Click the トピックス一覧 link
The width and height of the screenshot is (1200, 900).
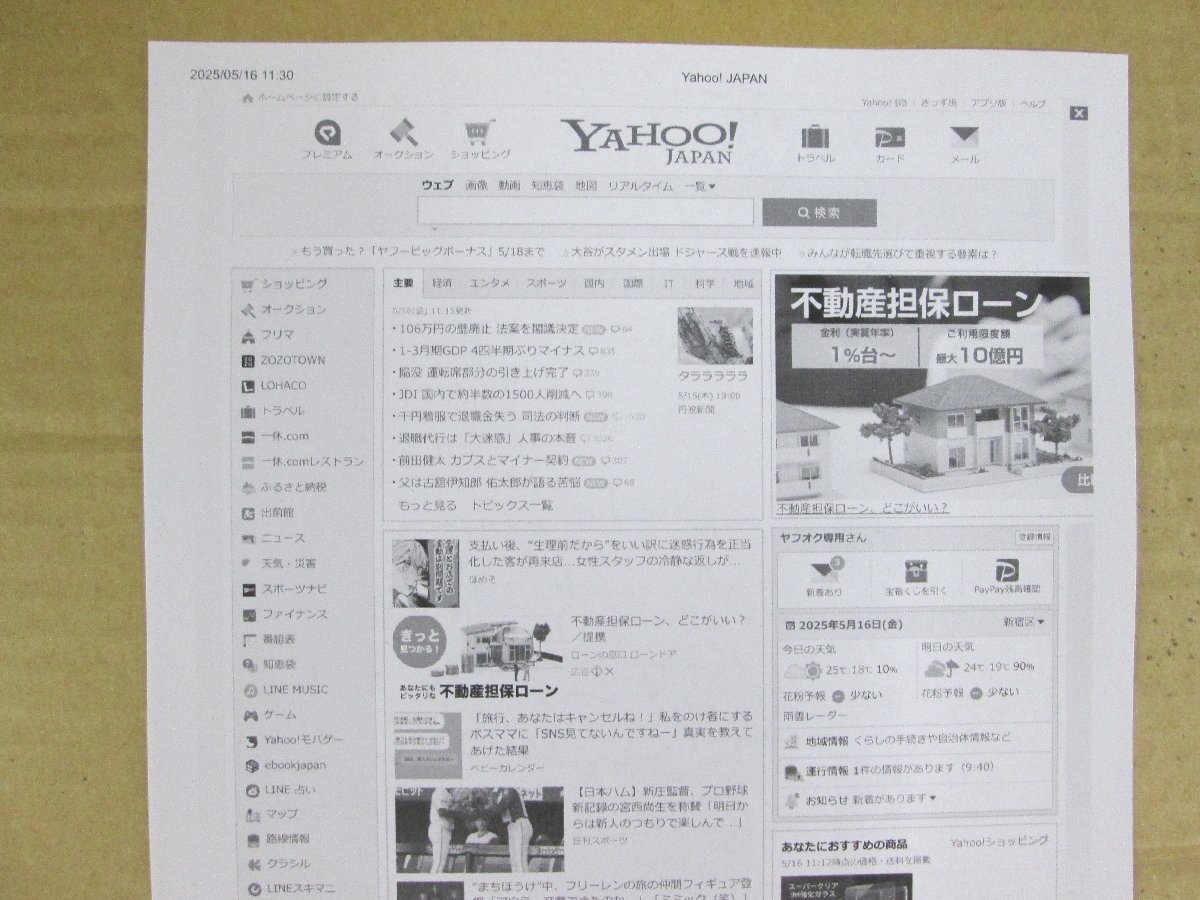[x=512, y=506]
